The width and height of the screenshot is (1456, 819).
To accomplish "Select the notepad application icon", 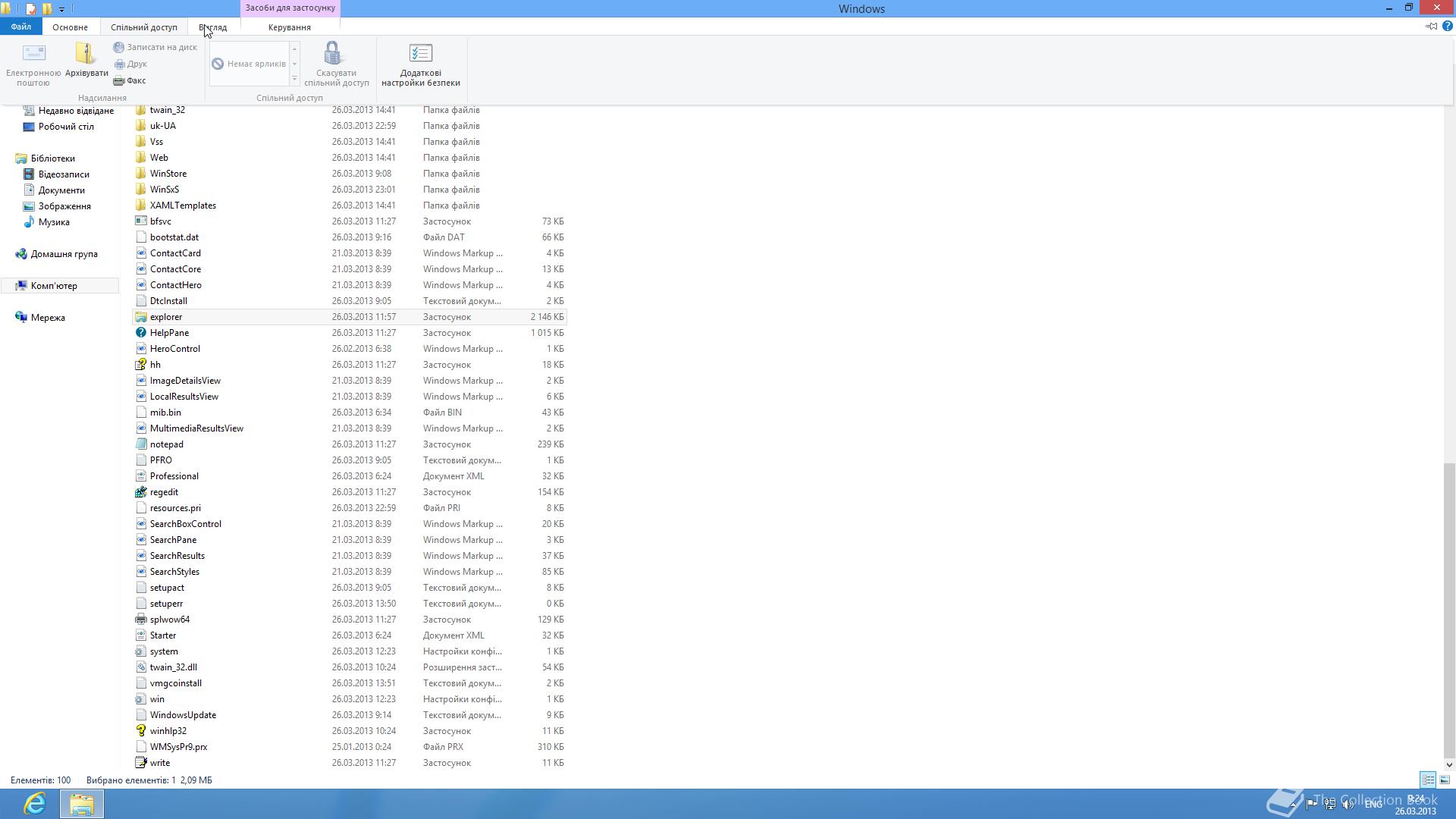I will pos(140,444).
